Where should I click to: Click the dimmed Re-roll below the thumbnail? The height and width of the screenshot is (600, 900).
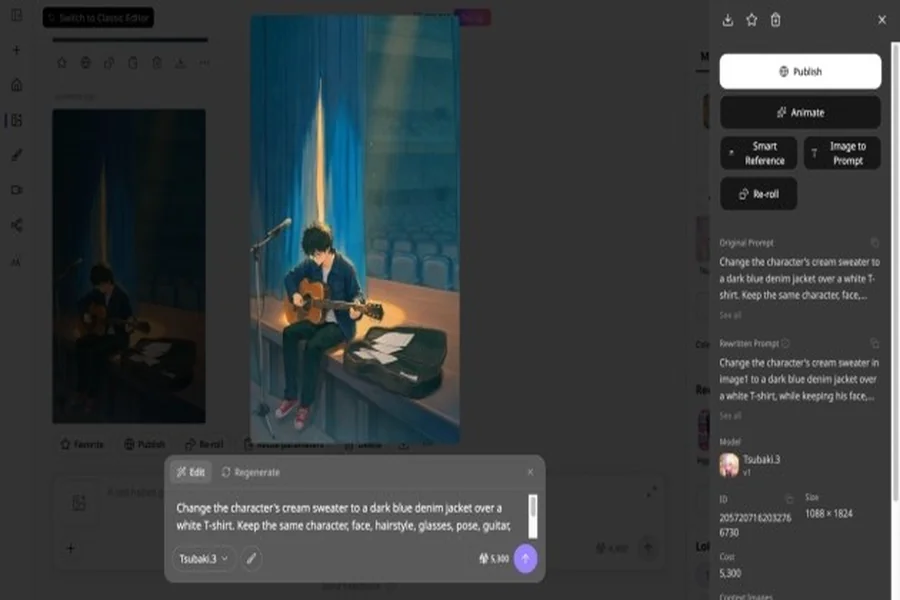tap(204, 444)
